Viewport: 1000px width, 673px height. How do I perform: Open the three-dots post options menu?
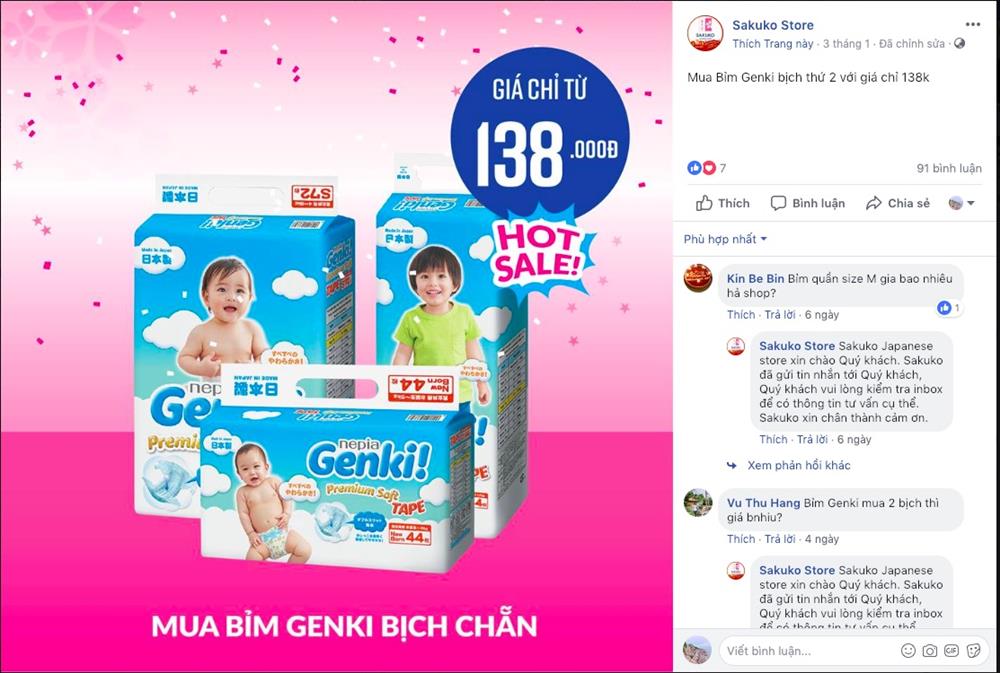click(972, 25)
